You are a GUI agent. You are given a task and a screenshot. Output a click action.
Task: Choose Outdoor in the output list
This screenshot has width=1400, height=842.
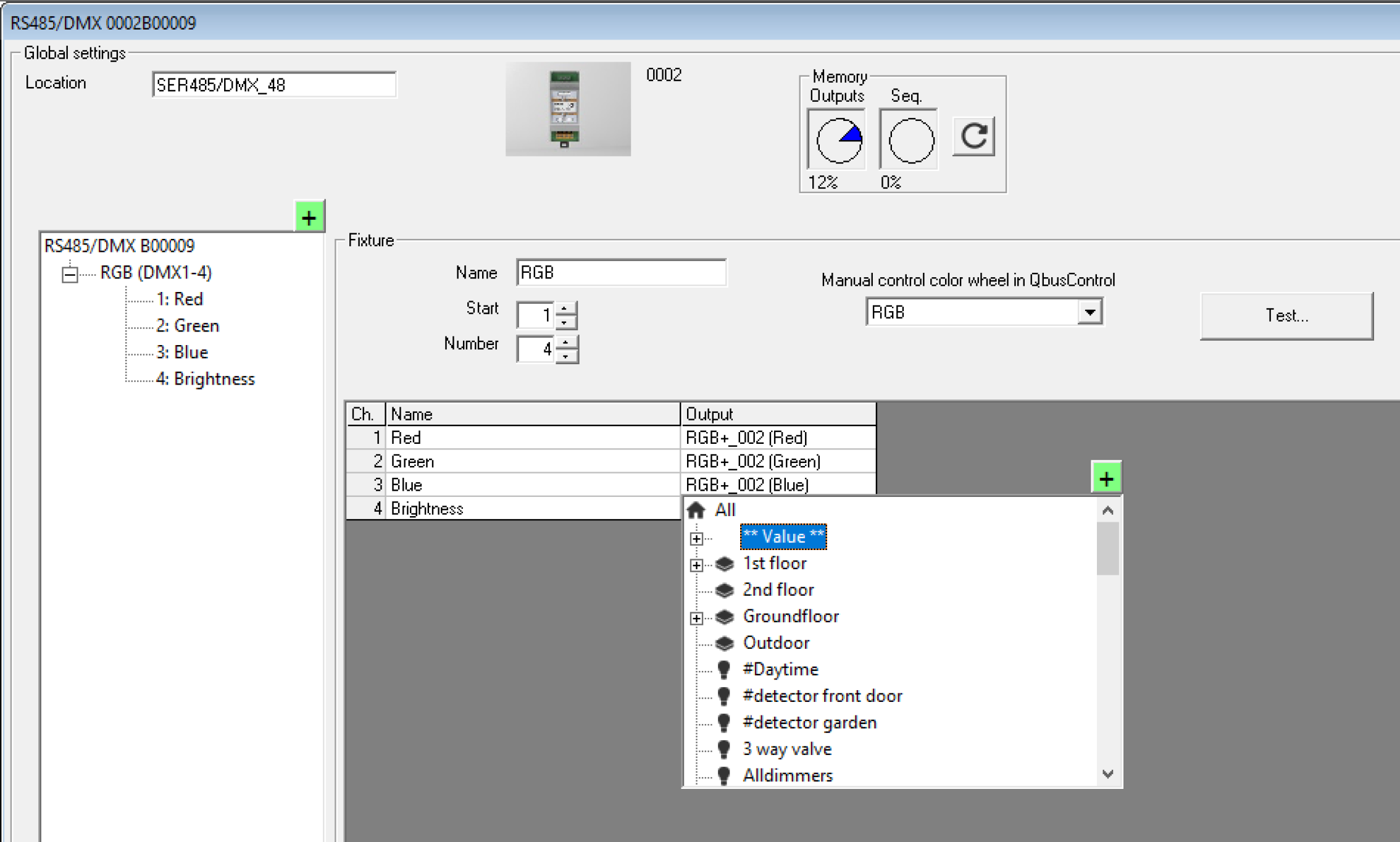[776, 643]
